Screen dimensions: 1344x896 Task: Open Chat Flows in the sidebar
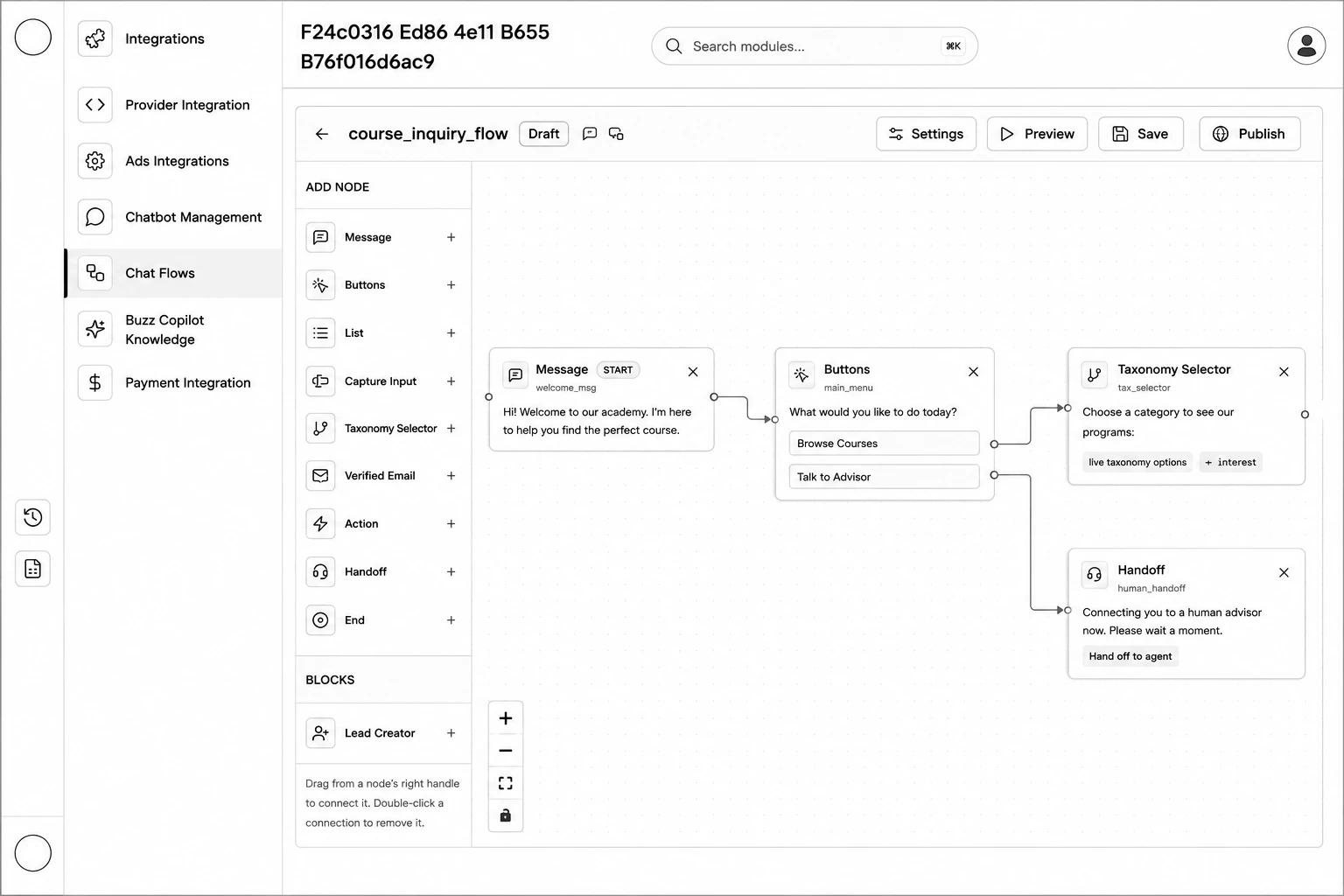click(x=173, y=273)
